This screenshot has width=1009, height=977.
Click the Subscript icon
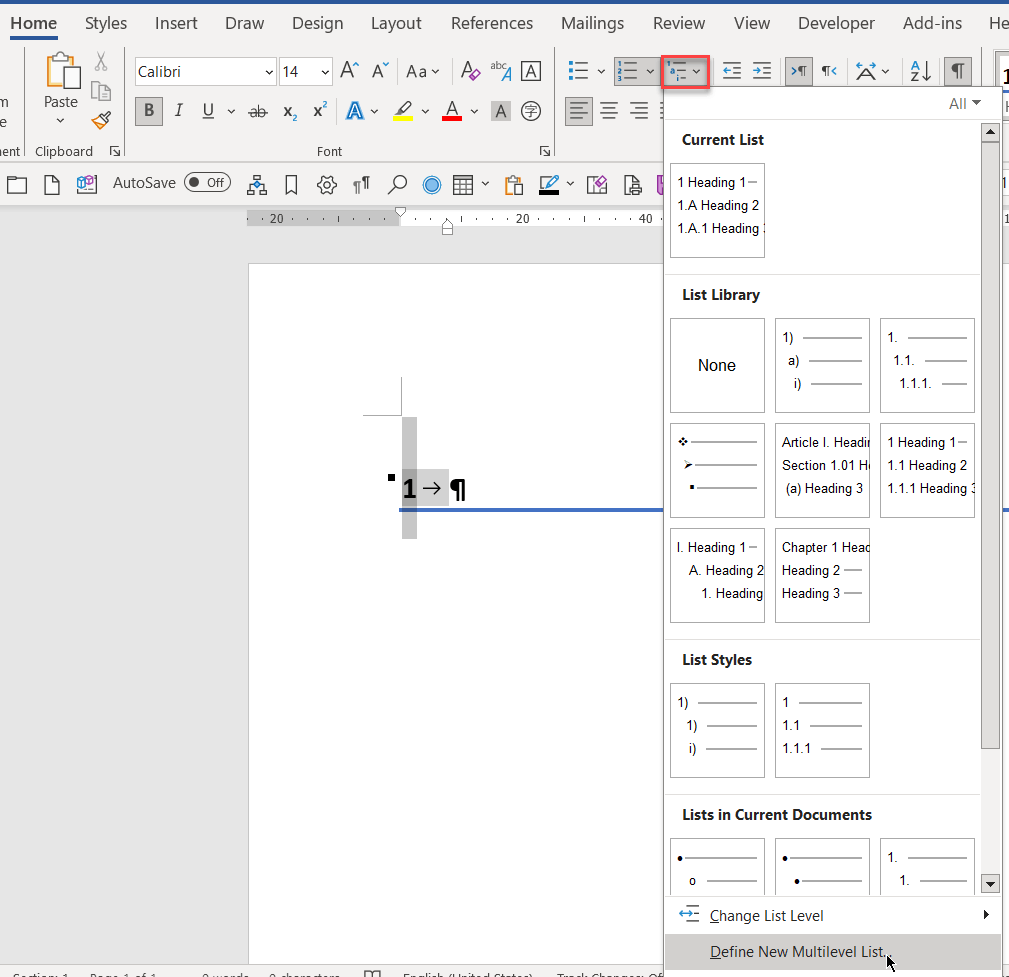click(x=290, y=111)
